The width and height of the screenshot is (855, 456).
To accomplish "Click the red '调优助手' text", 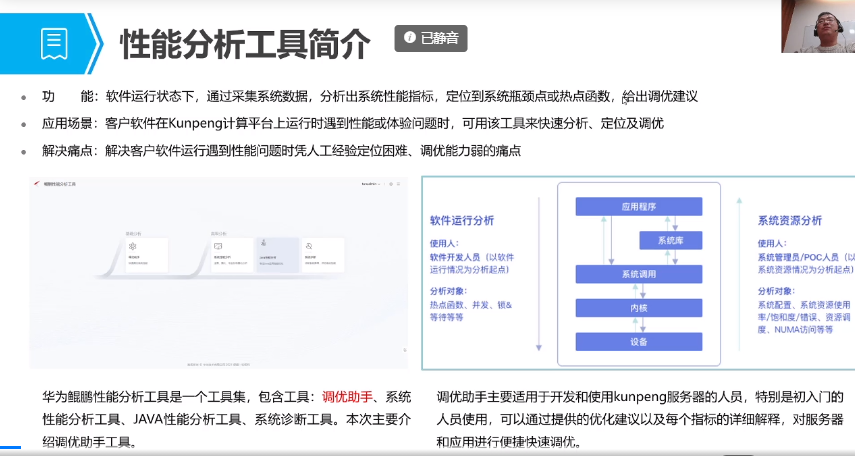I will pyautogui.click(x=347, y=397).
